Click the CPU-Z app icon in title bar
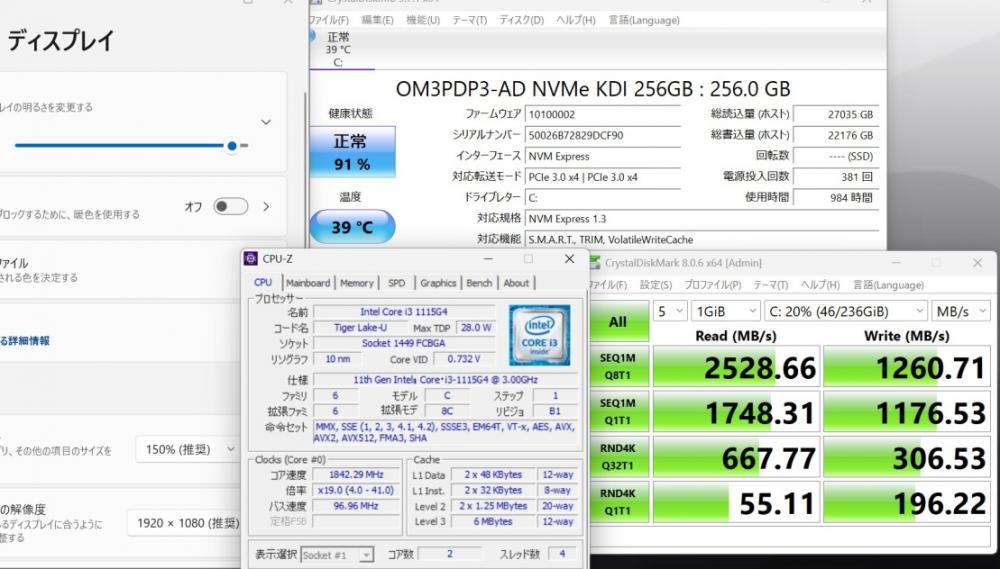Viewport: 1000px width, 569px height. (251, 258)
